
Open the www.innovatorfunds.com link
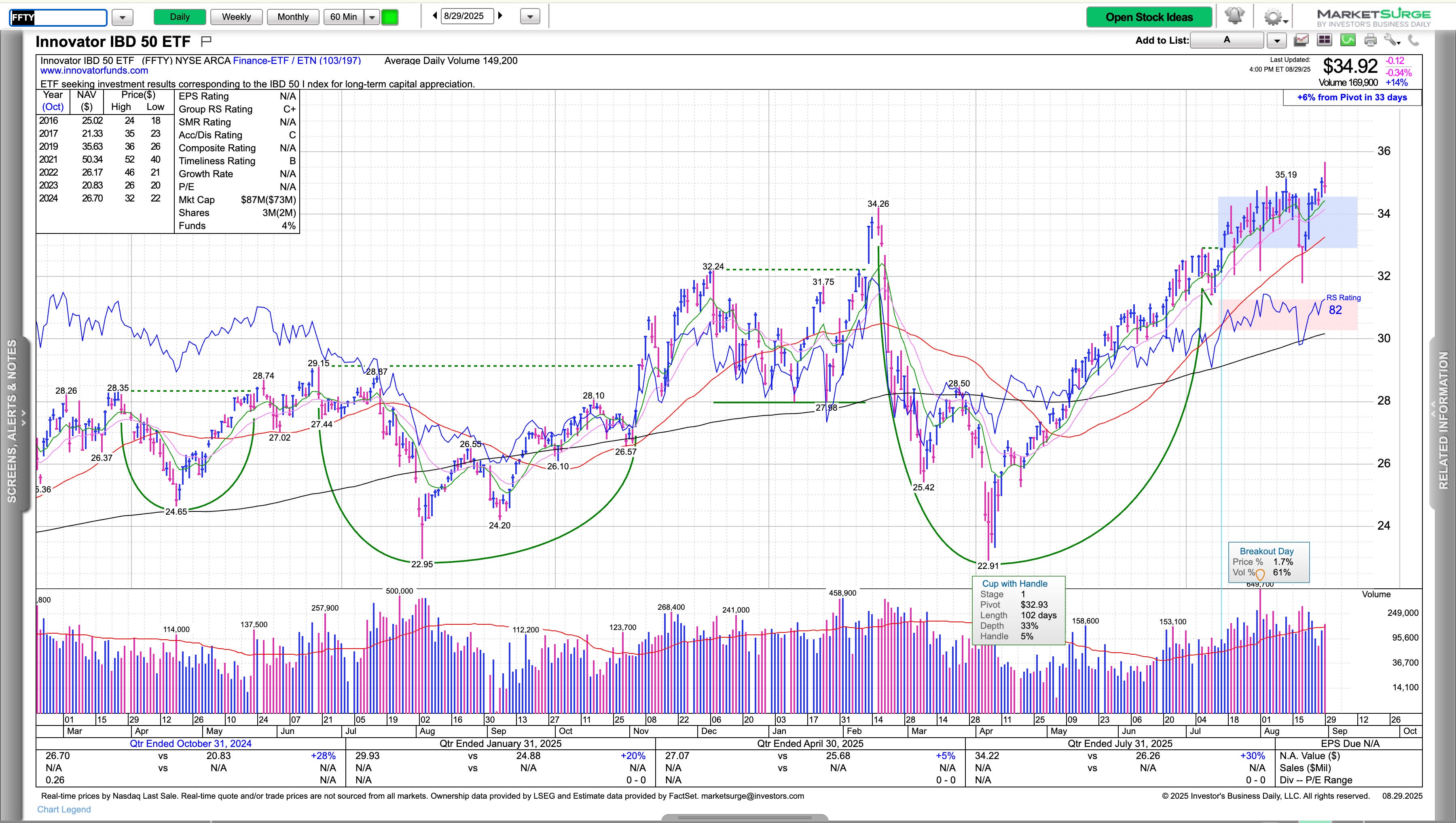(x=94, y=71)
